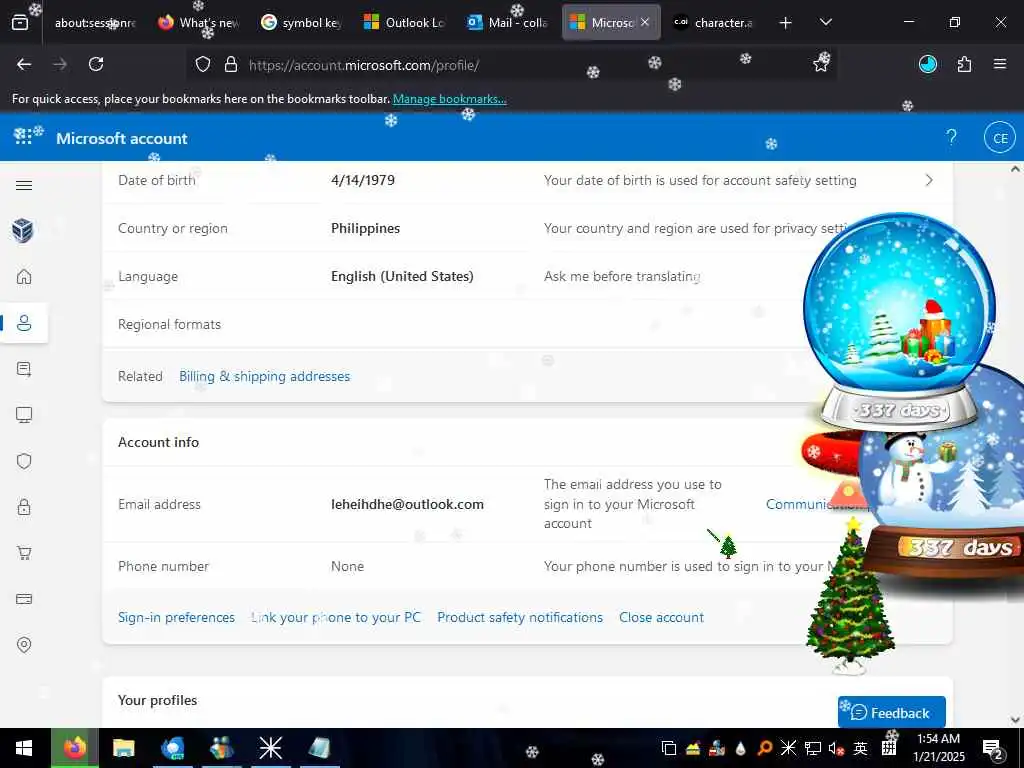
Task: Open File Explorer from the taskbar
Action: (x=123, y=748)
